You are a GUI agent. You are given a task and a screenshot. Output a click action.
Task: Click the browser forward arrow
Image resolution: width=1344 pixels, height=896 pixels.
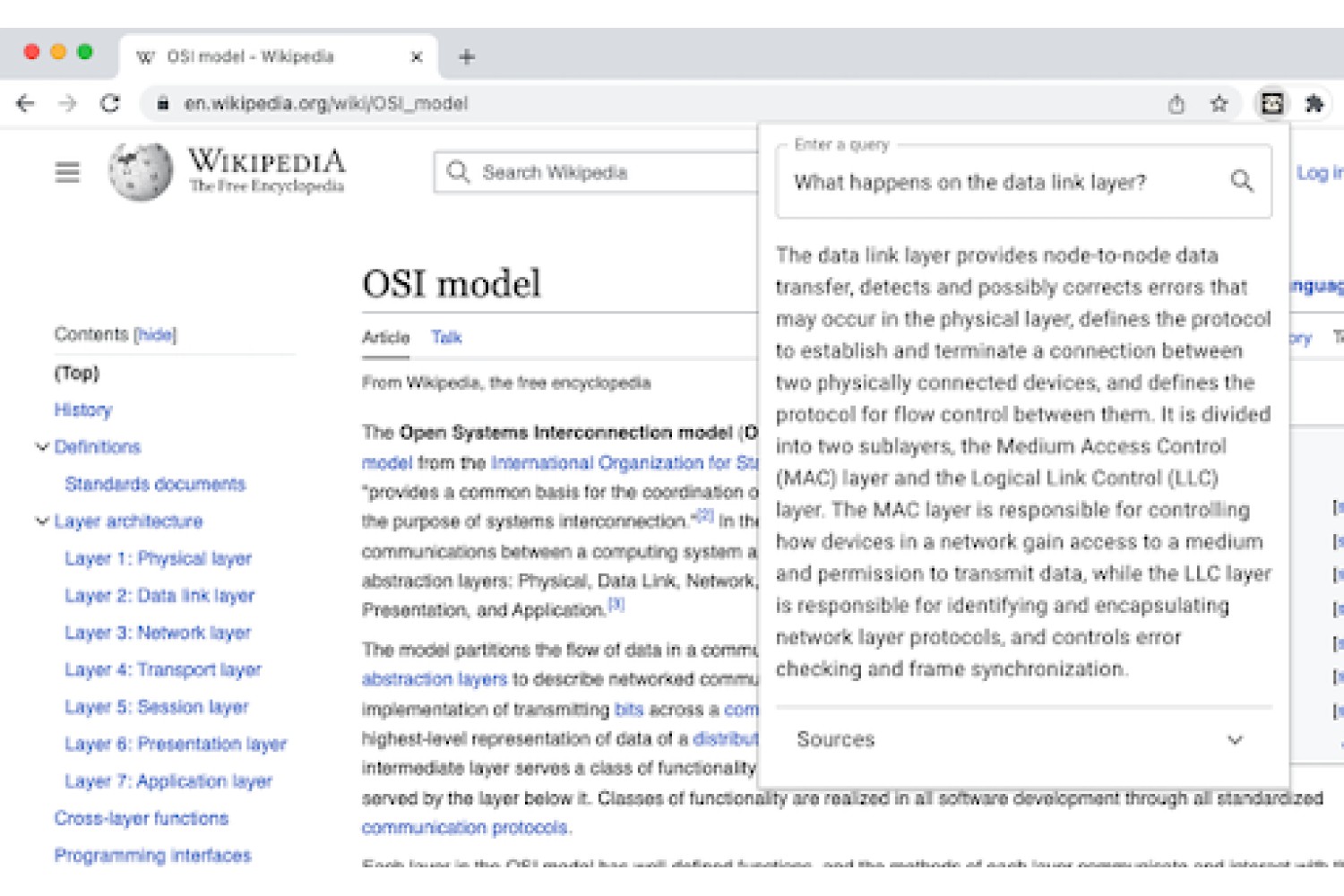[x=67, y=103]
